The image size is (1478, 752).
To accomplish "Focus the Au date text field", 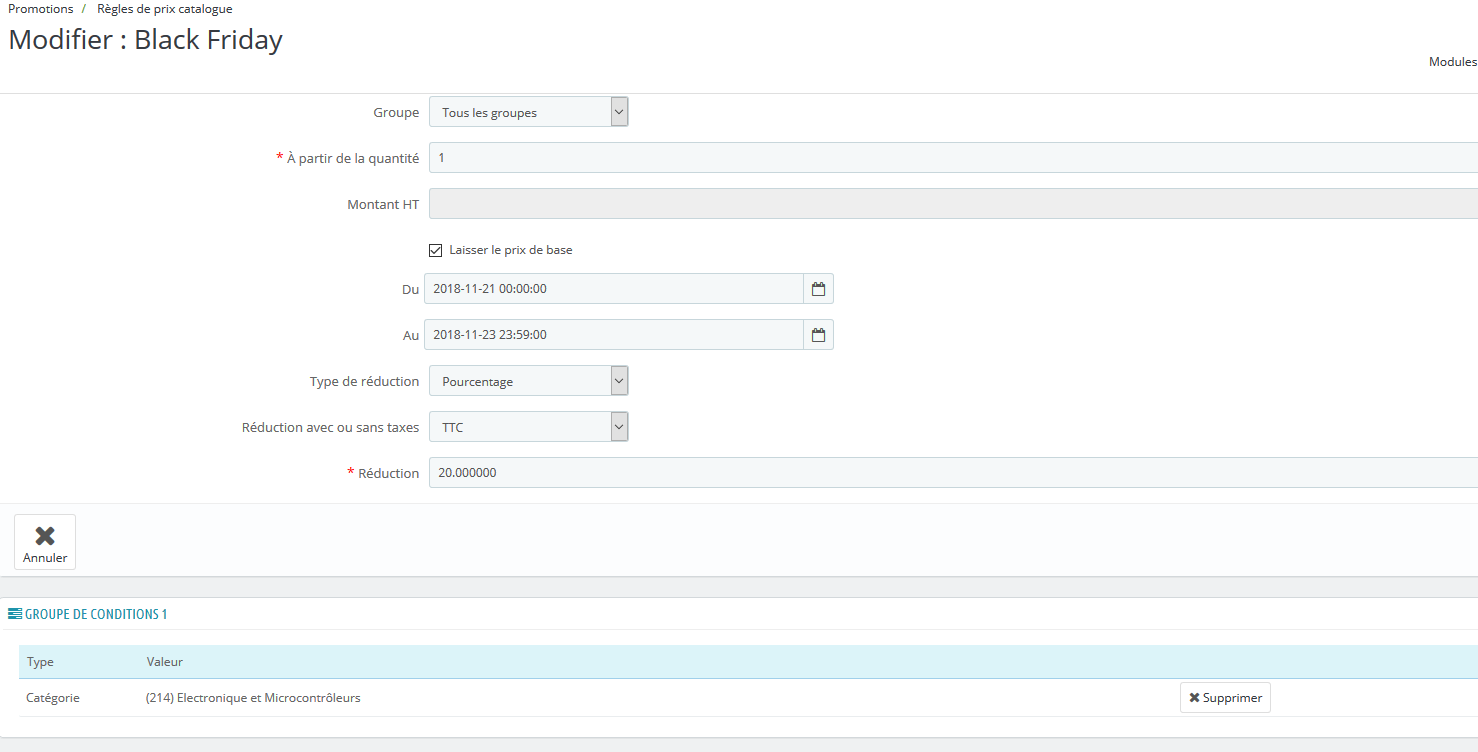I will pos(614,335).
